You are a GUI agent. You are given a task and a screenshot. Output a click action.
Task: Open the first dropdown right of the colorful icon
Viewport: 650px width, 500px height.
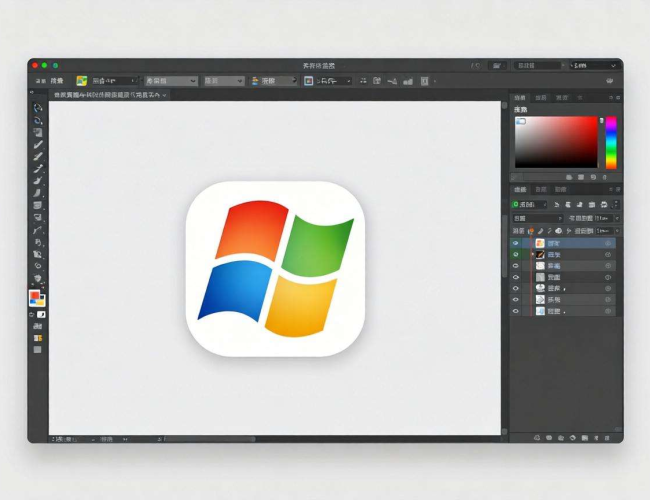tap(114, 81)
